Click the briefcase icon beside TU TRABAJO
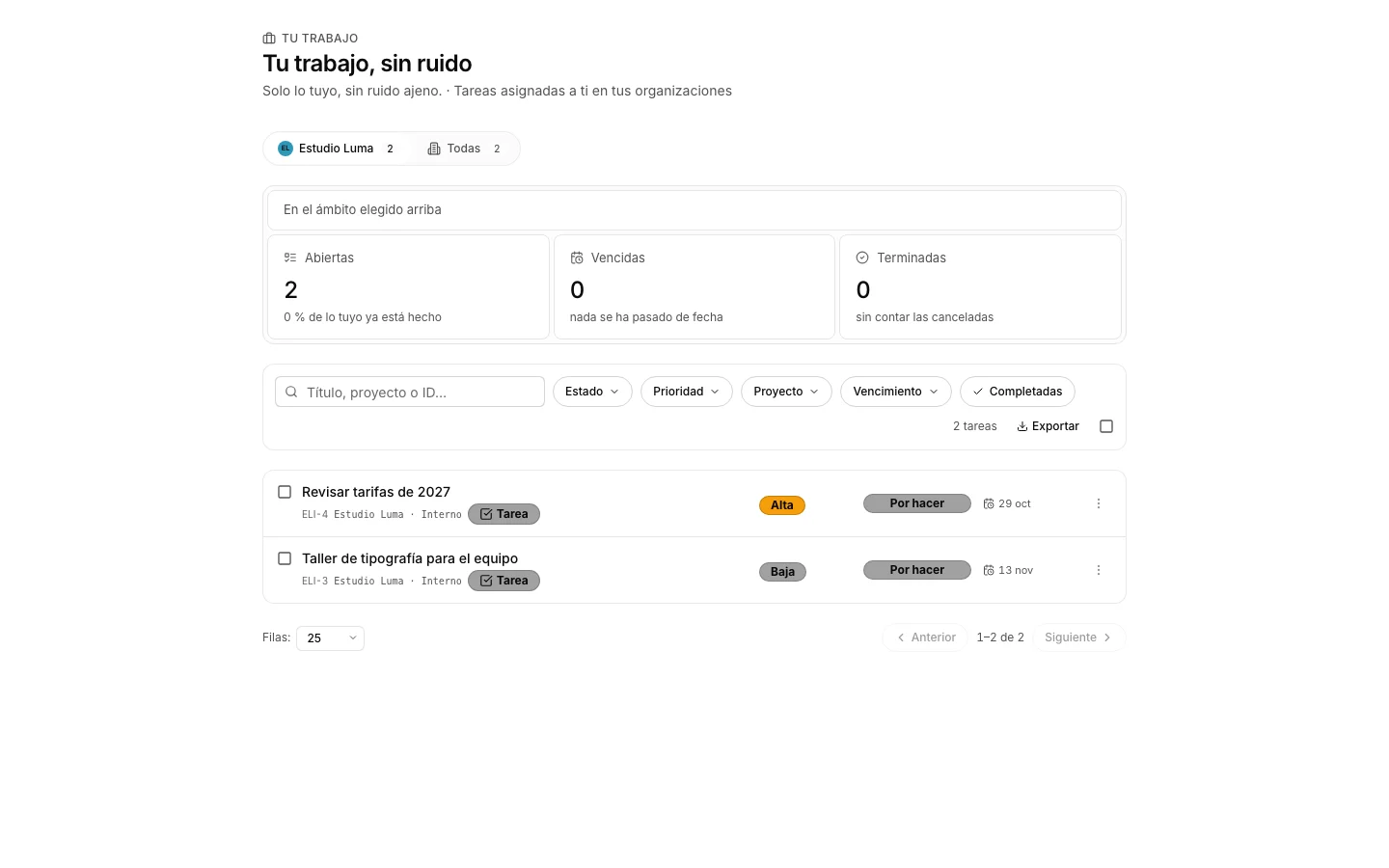The width and height of the screenshot is (1389, 868). point(269,39)
